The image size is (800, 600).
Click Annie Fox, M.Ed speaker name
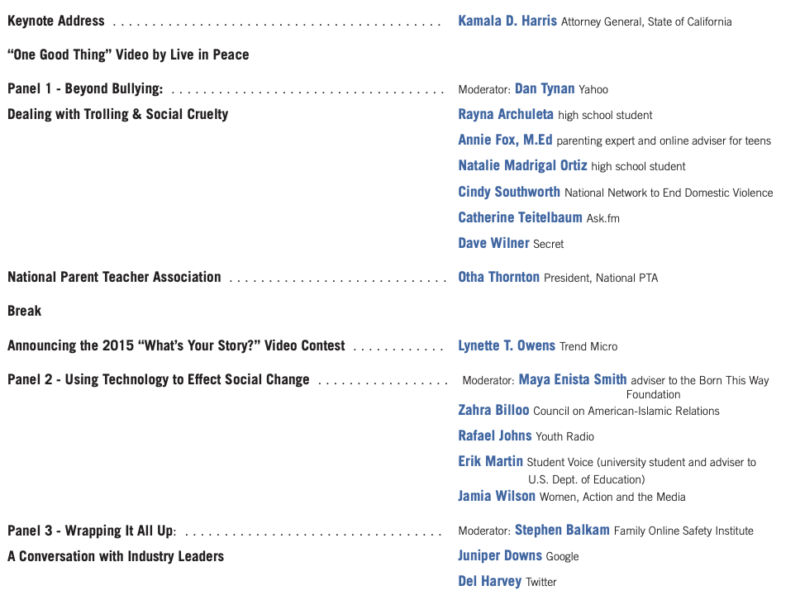(x=505, y=140)
